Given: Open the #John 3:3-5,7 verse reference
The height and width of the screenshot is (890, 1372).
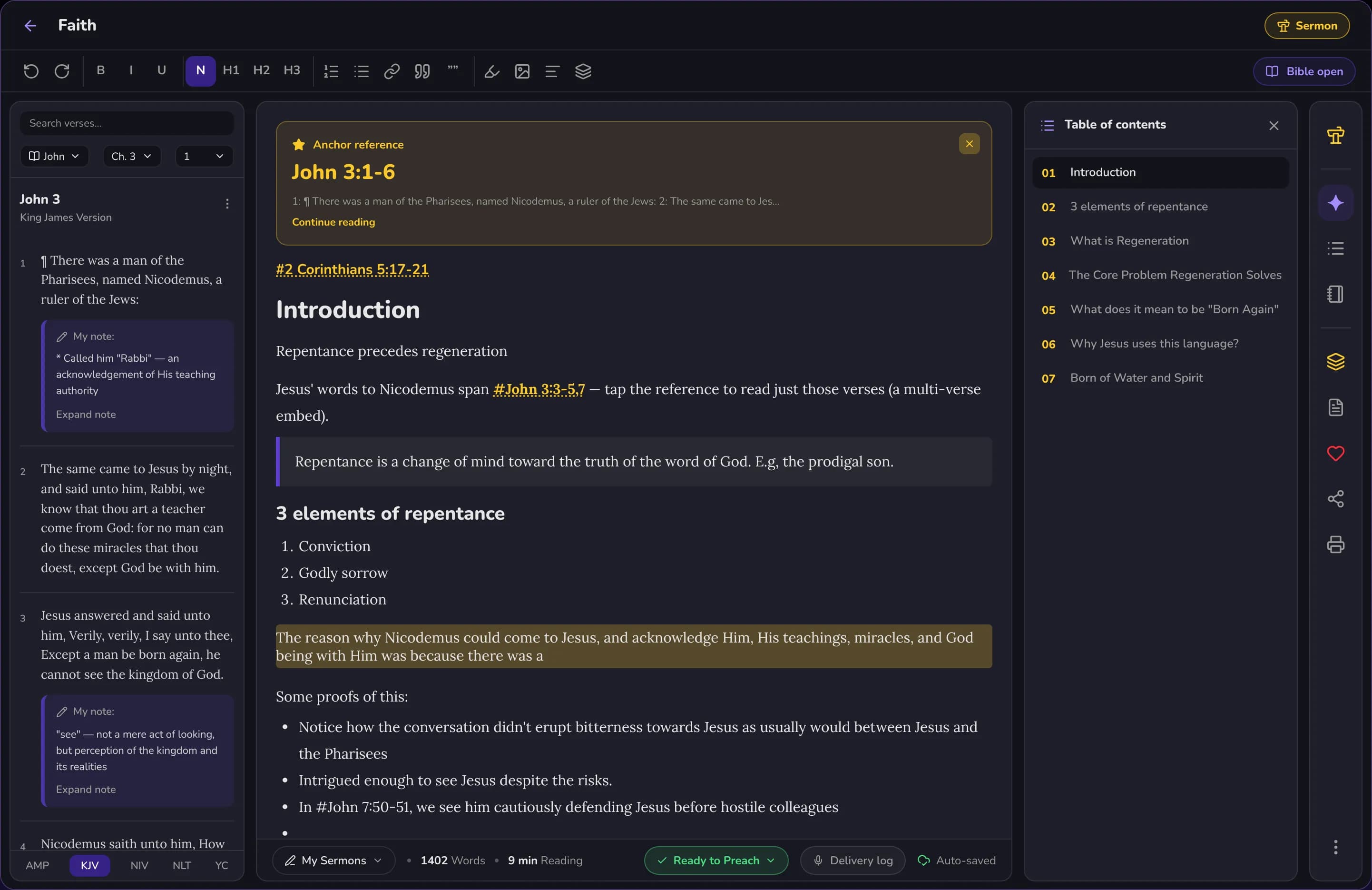Looking at the screenshot, I should [x=539, y=389].
